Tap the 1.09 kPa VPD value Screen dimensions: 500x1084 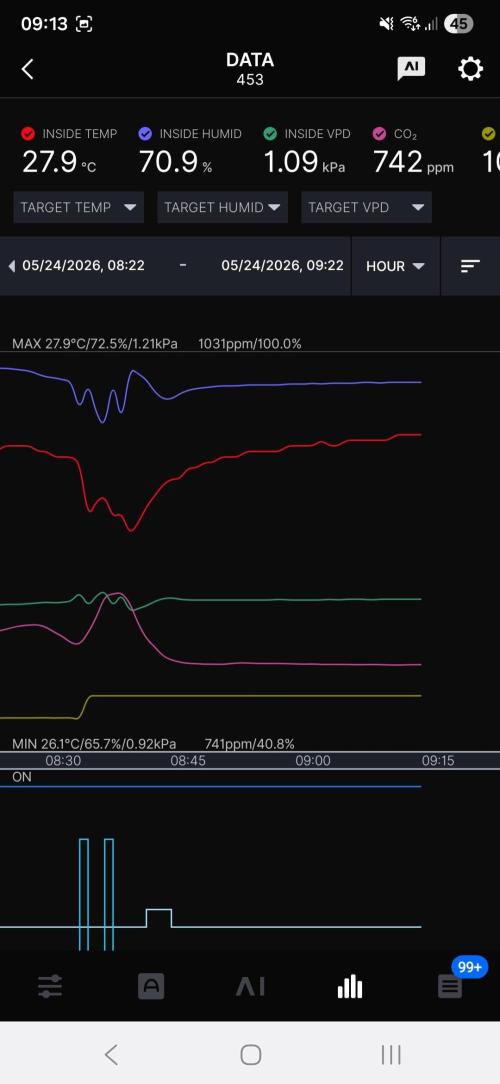(304, 162)
